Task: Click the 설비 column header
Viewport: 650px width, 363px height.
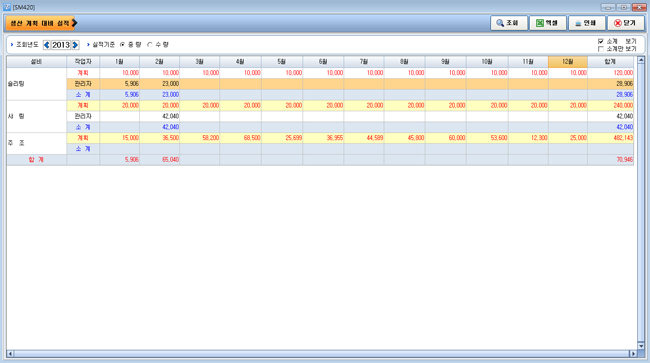Action: click(x=36, y=62)
